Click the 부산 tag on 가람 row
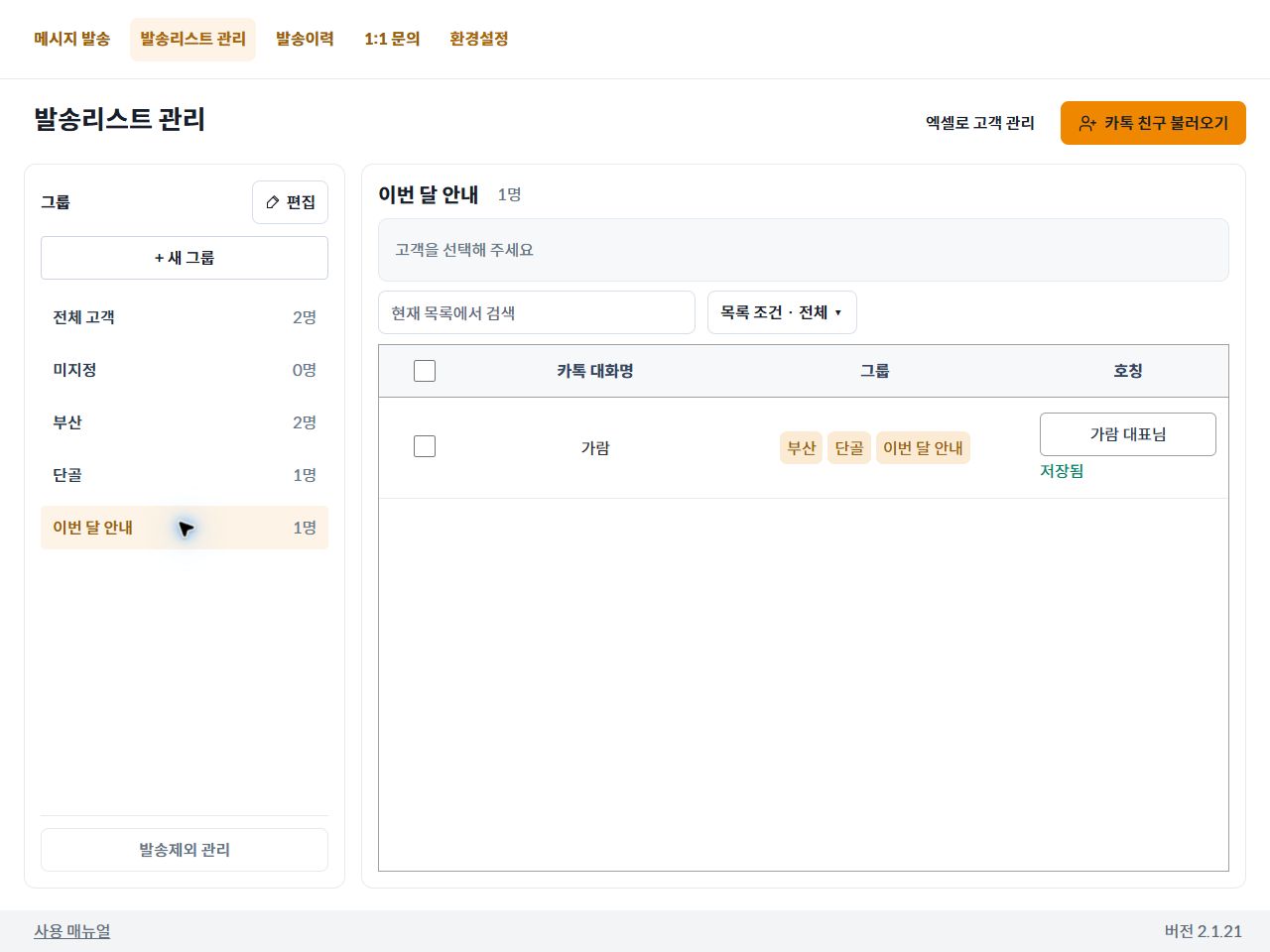This screenshot has height=952, width=1270. (801, 448)
